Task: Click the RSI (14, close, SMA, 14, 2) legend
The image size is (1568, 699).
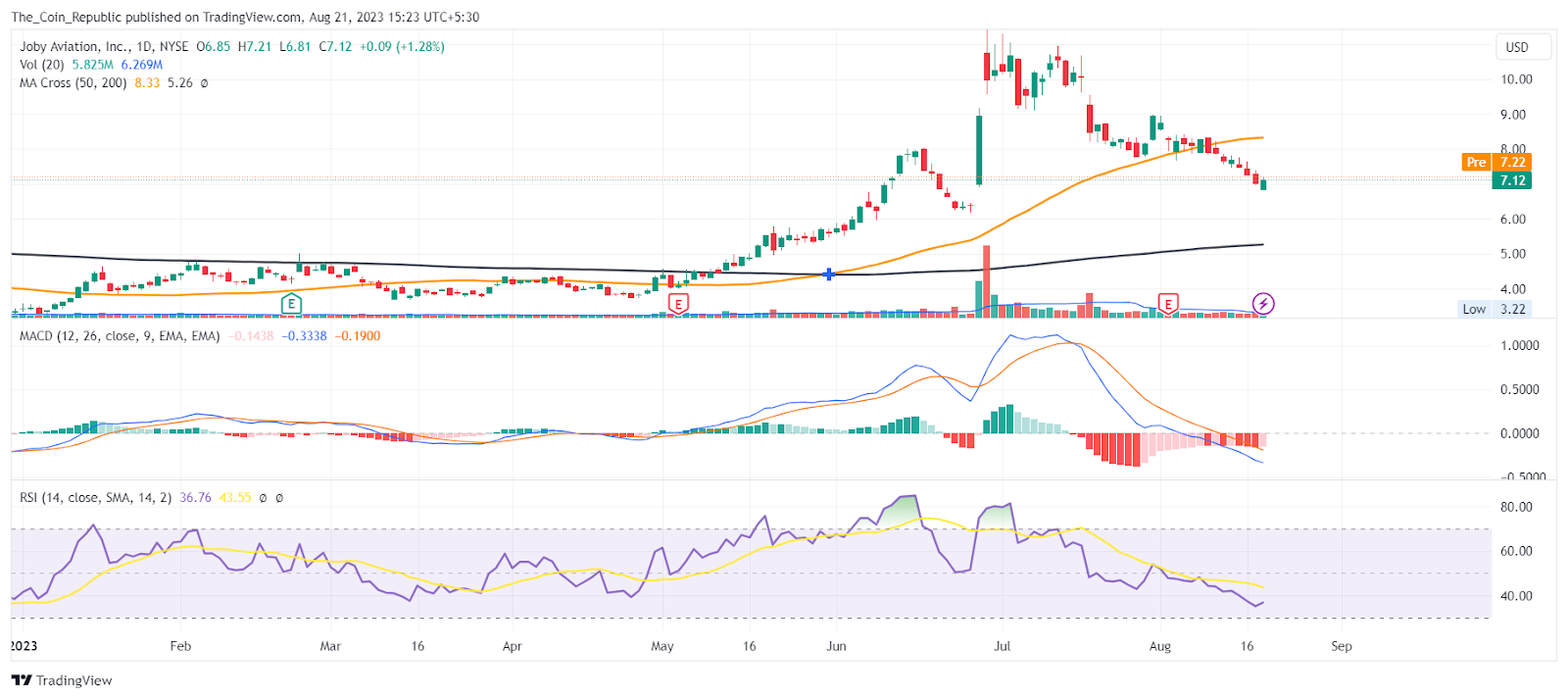Action: click(96, 498)
